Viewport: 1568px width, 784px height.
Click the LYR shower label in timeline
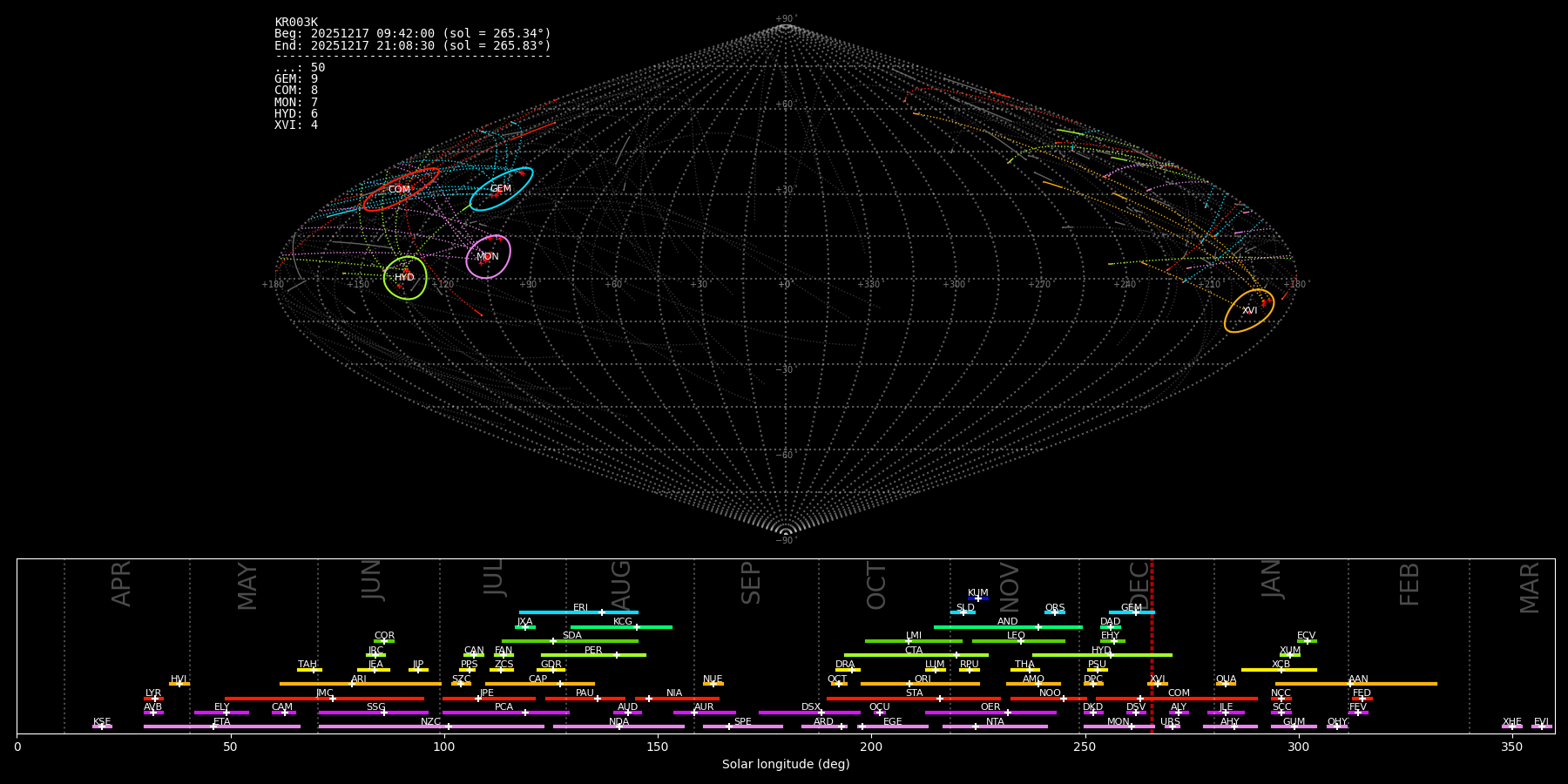click(x=153, y=693)
